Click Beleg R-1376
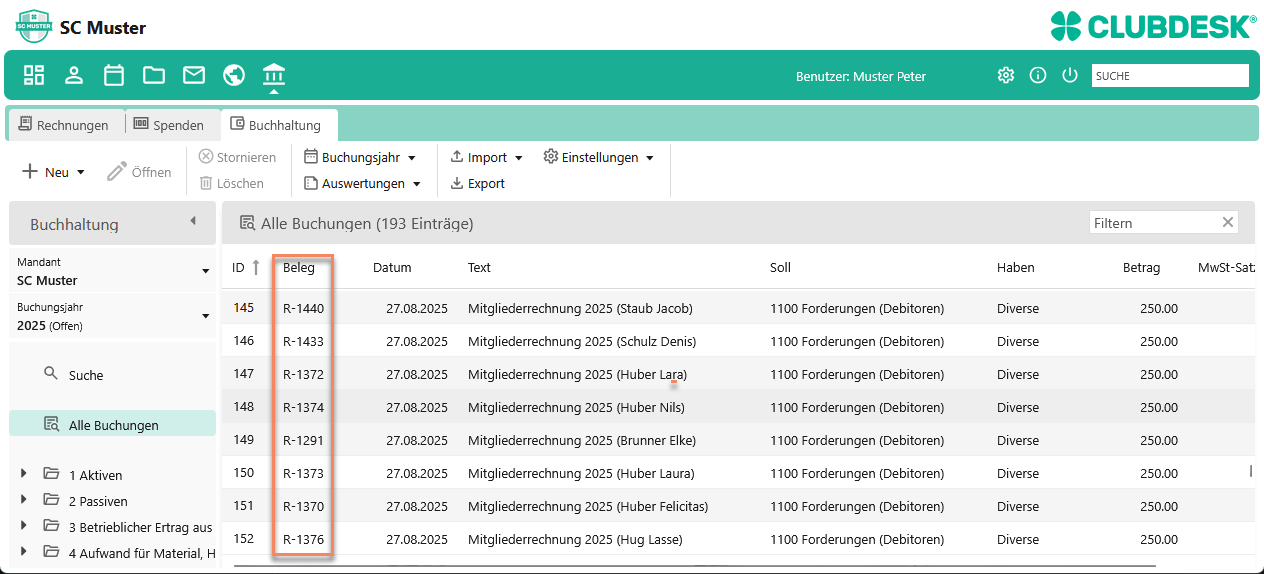The image size is (1264, 574). pyautogui.click(x=303, y=539)
